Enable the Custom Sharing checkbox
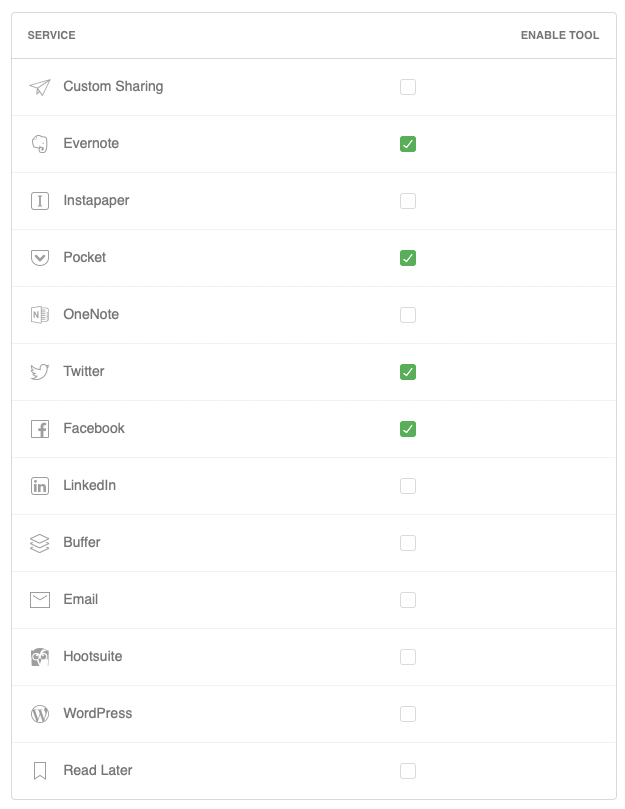Viewport: 625px width, 809px height. [x=408, y=87]
